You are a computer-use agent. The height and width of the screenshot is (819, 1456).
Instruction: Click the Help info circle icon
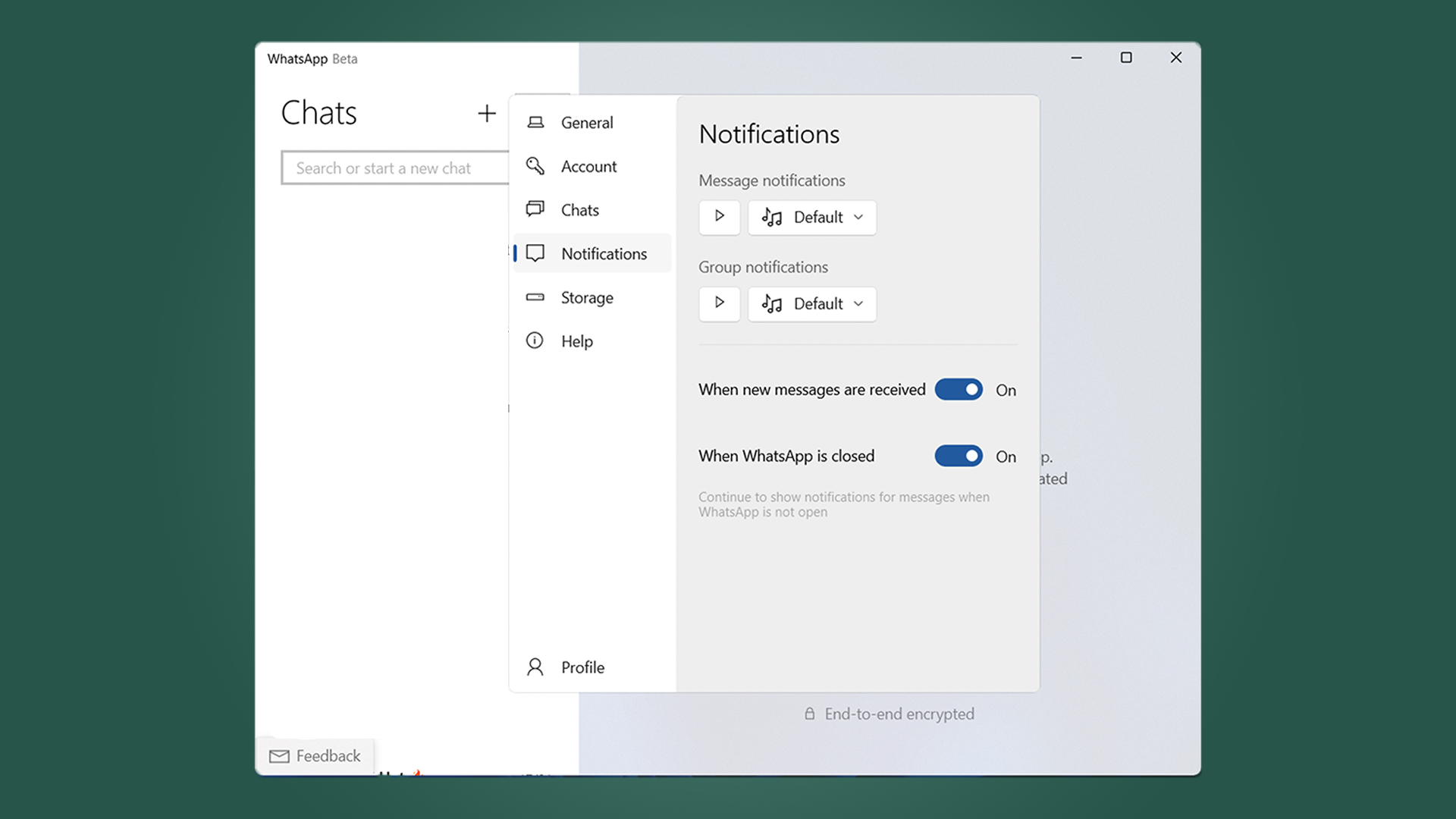(535, 340)
